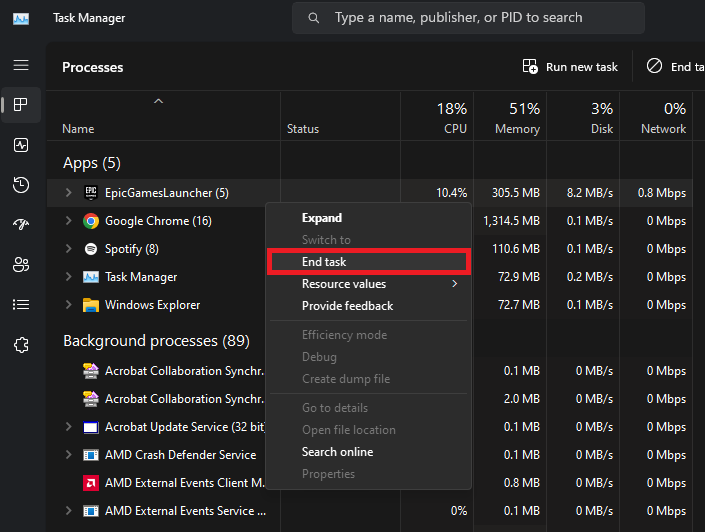This screenshot has width=705, height=532.
Task: Expand the Task Manager process row
Action: coord(68,277)
